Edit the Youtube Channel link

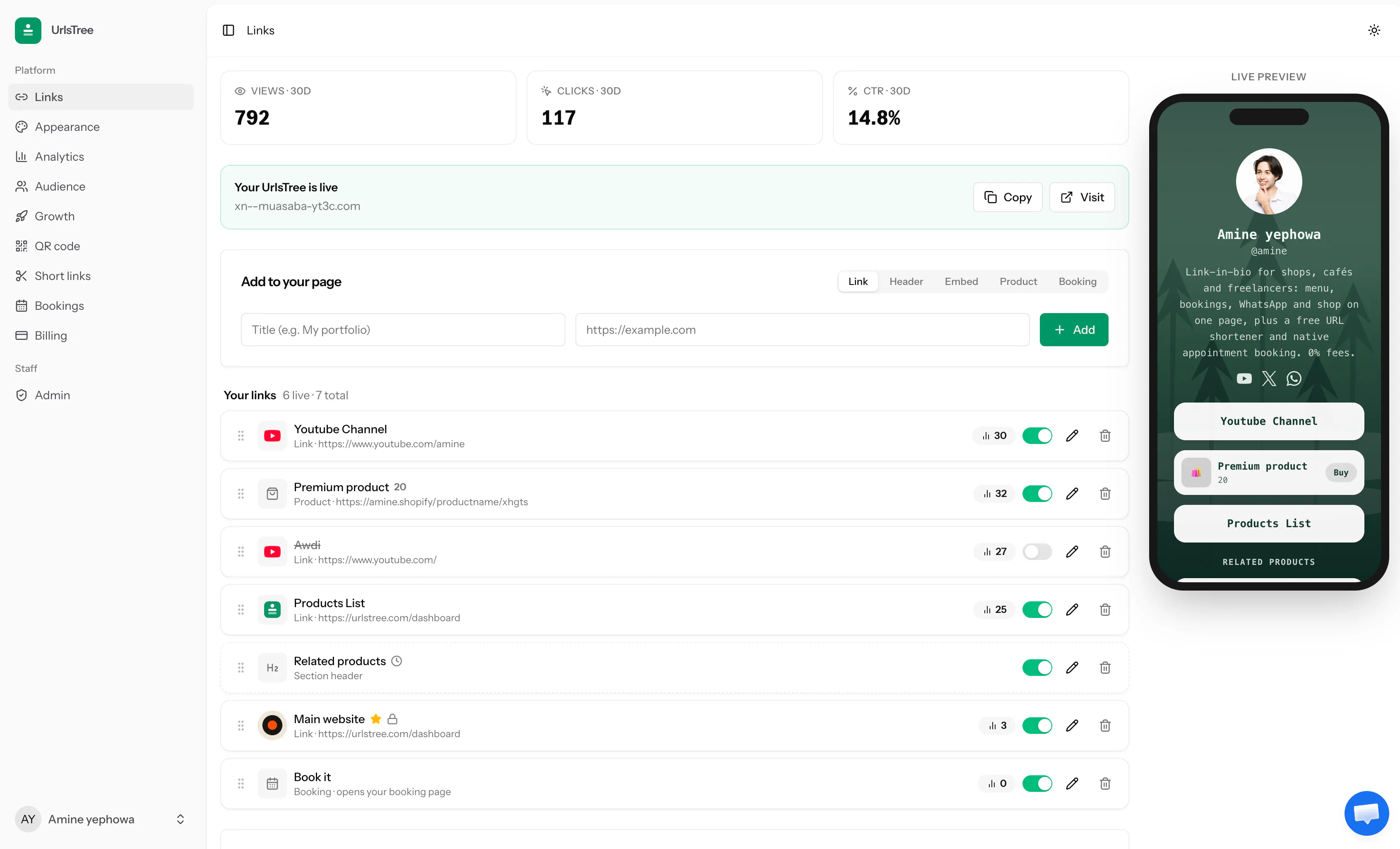(x=1072, y=436)
